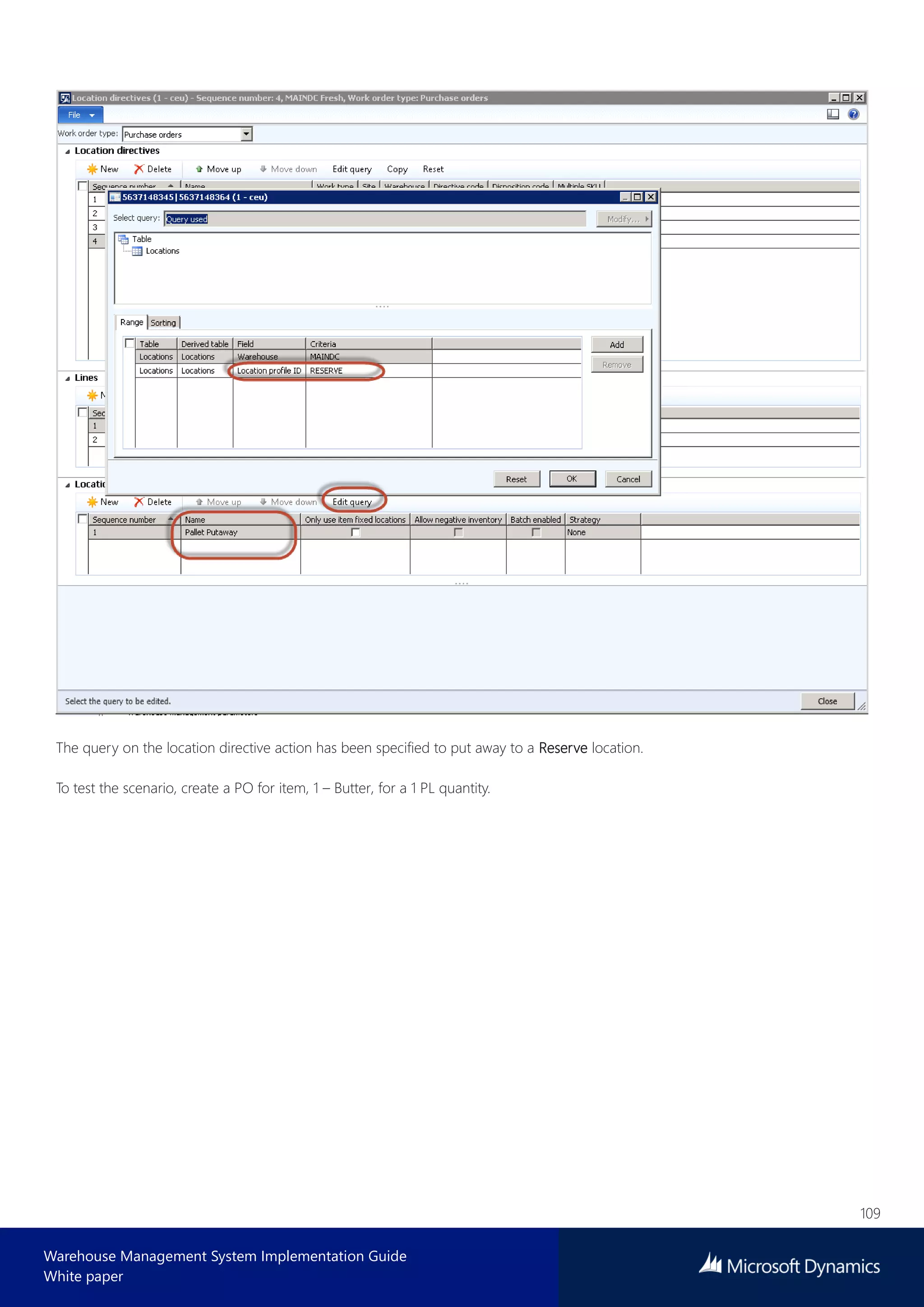Switch to the Sorting tab
The width and height of the screenshot is (924, 1307).
point(163,323)
